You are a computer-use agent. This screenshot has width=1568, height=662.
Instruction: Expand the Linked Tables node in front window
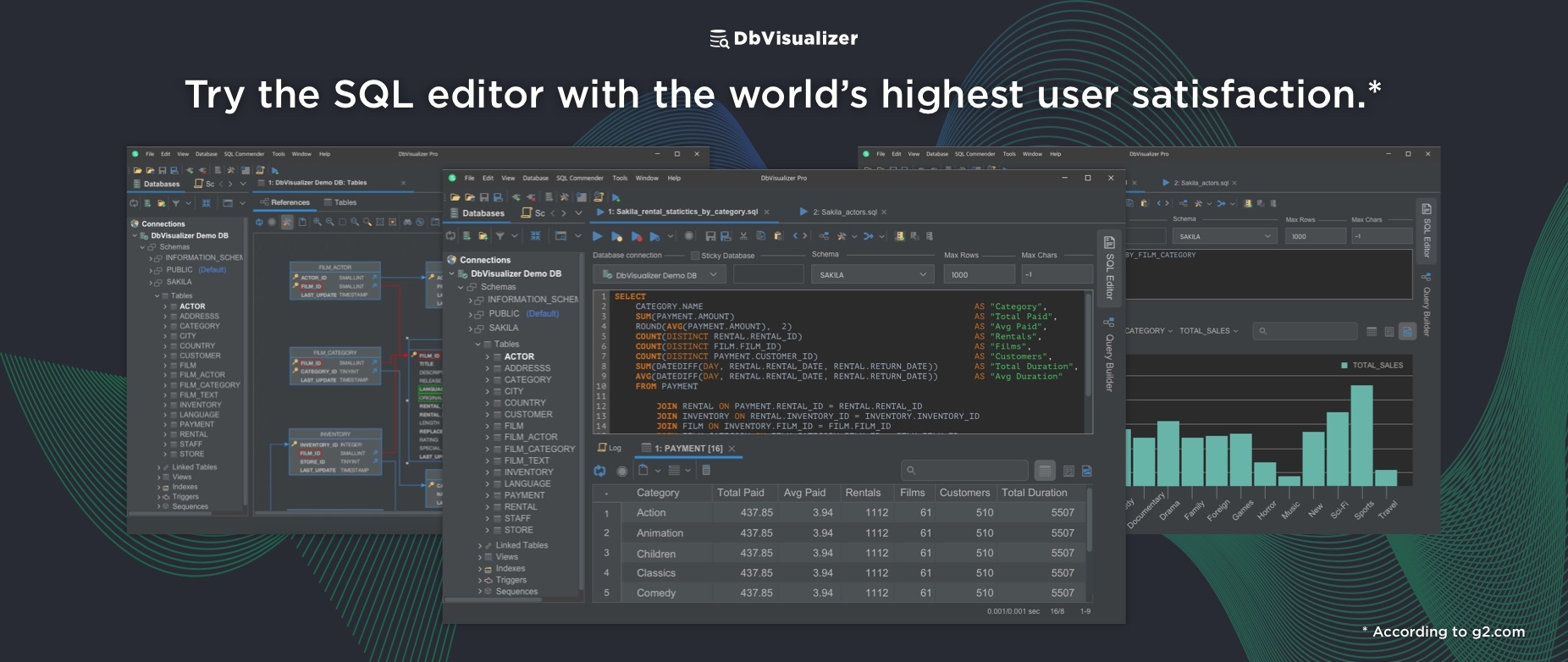(x=480, y=546)
